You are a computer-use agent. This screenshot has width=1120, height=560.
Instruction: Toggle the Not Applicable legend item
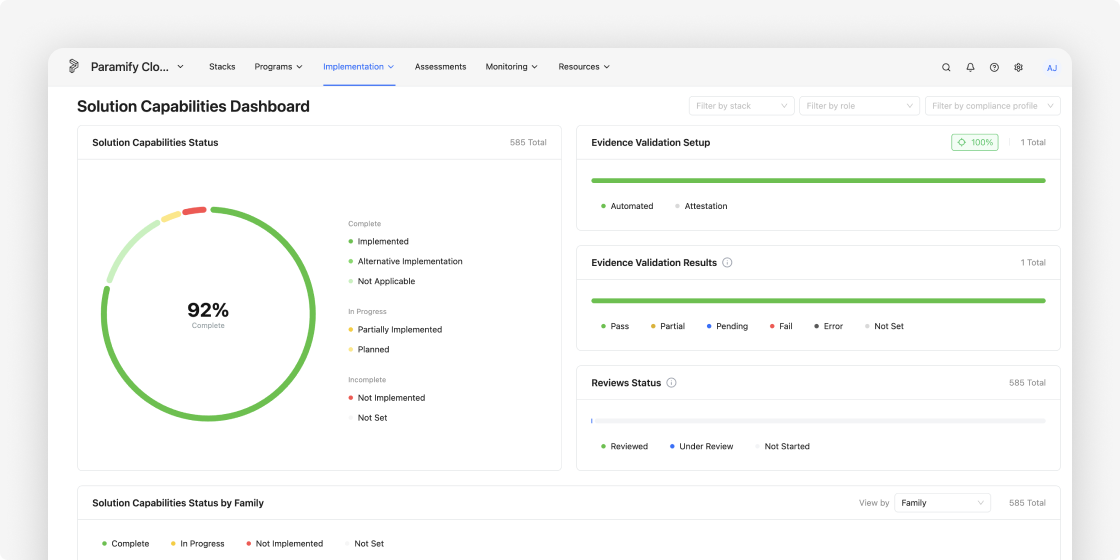pyautogui.click(x=381, y=281)
